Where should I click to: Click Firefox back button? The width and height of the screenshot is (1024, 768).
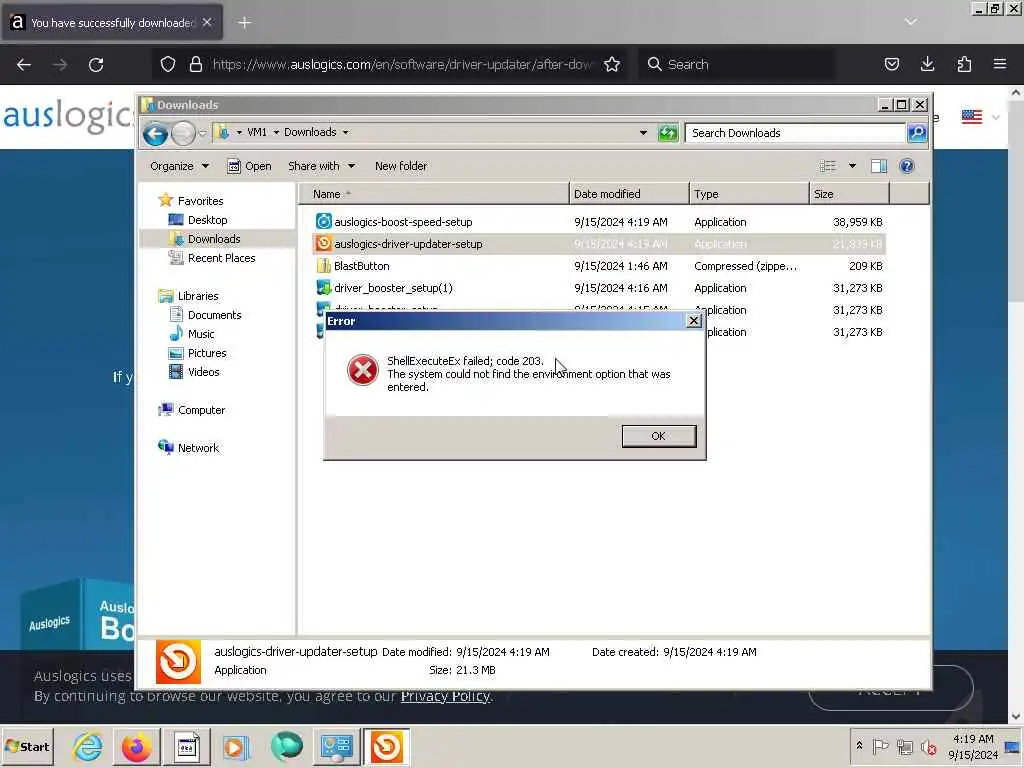[x=24, y=65]
